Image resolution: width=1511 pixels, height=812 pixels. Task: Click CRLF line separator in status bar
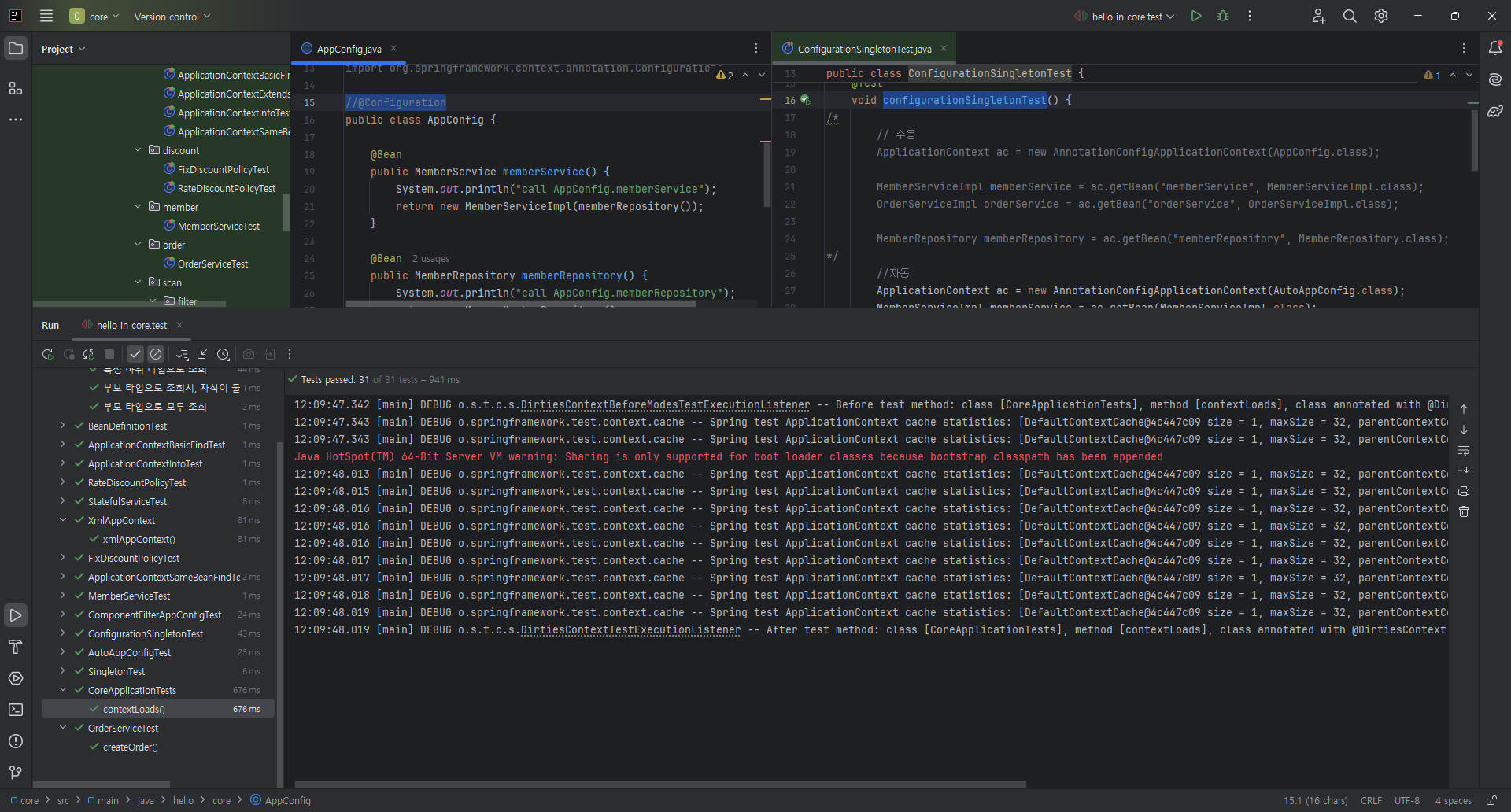coord(1371,800)
